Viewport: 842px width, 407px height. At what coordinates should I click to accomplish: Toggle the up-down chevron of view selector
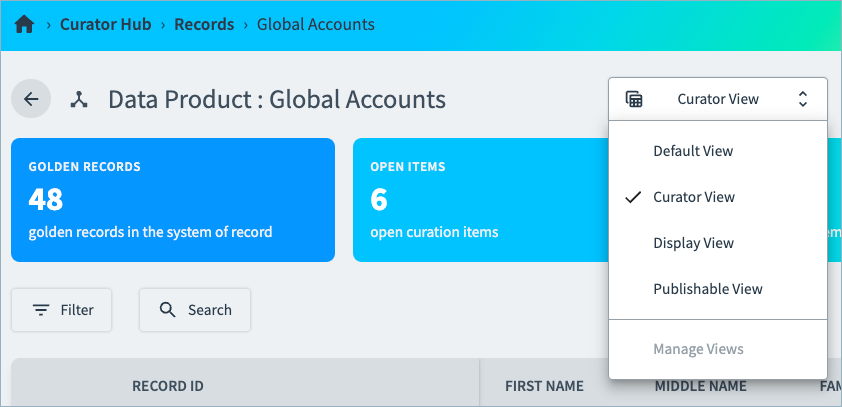803,99
